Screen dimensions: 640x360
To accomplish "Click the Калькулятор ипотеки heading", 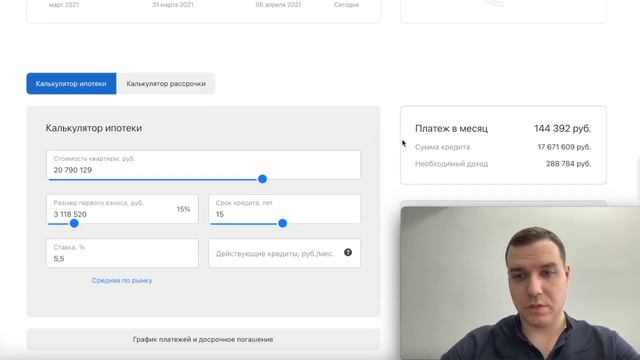I will pyautogui.click(x=94, y=128).
